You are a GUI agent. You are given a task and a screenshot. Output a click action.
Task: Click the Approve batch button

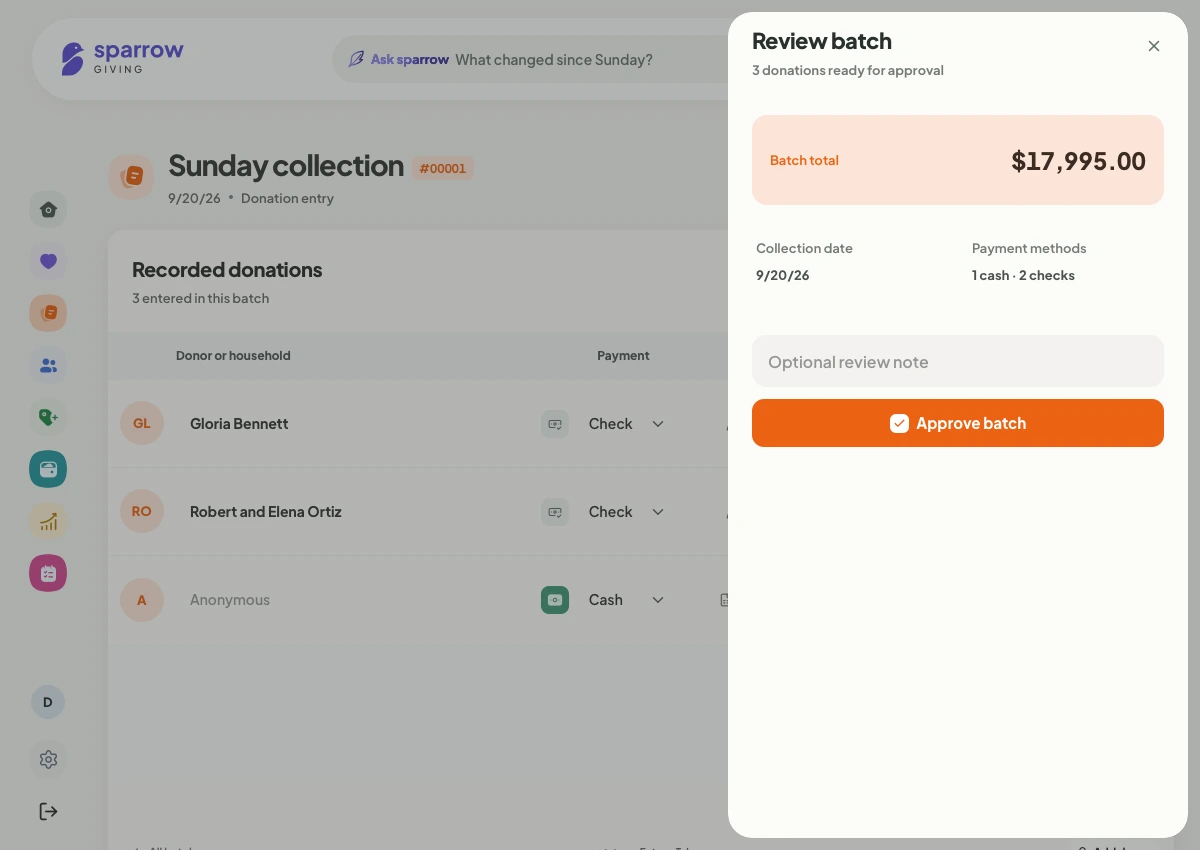coord(958,423)
